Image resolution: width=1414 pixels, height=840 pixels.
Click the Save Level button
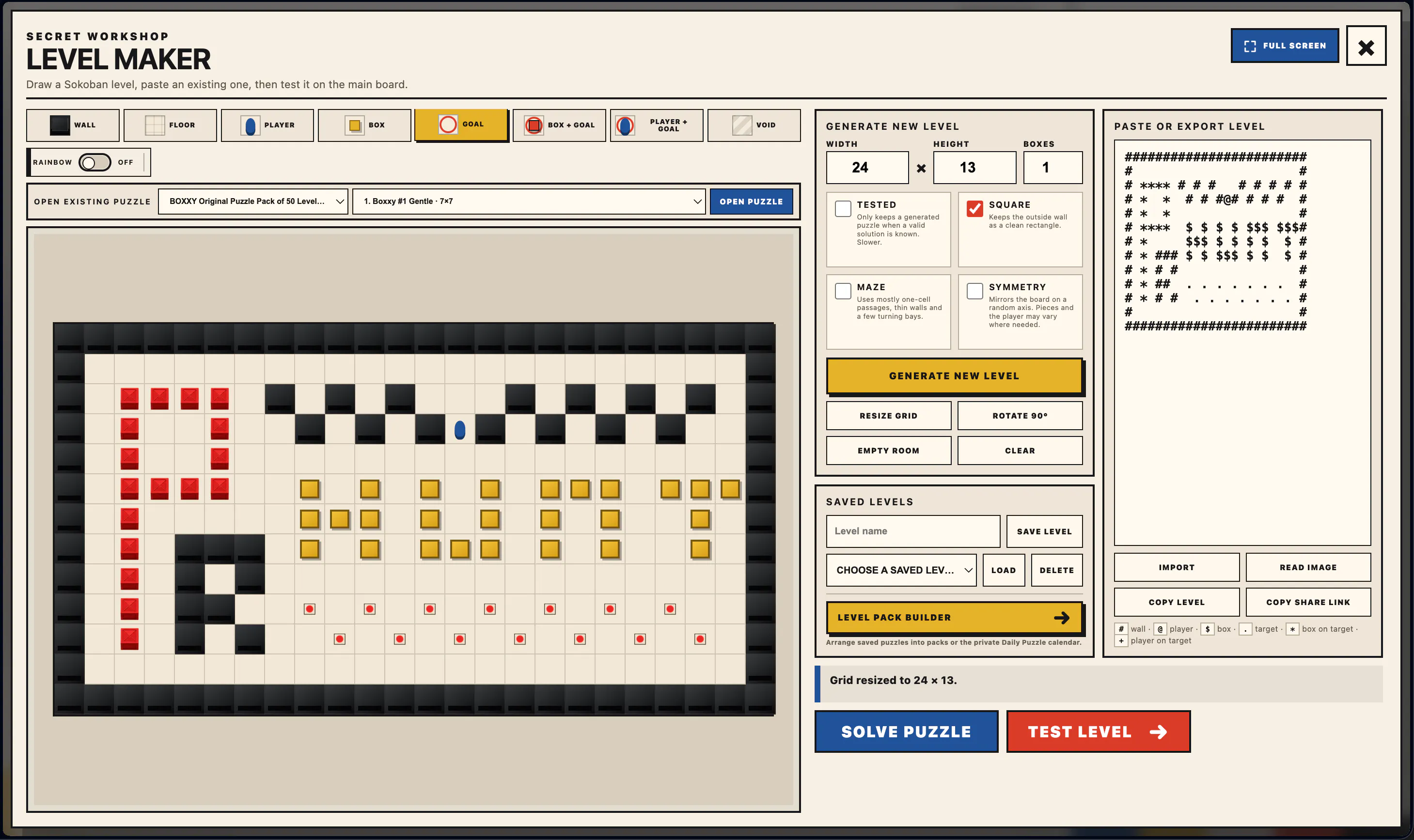tap(1044, 531)
